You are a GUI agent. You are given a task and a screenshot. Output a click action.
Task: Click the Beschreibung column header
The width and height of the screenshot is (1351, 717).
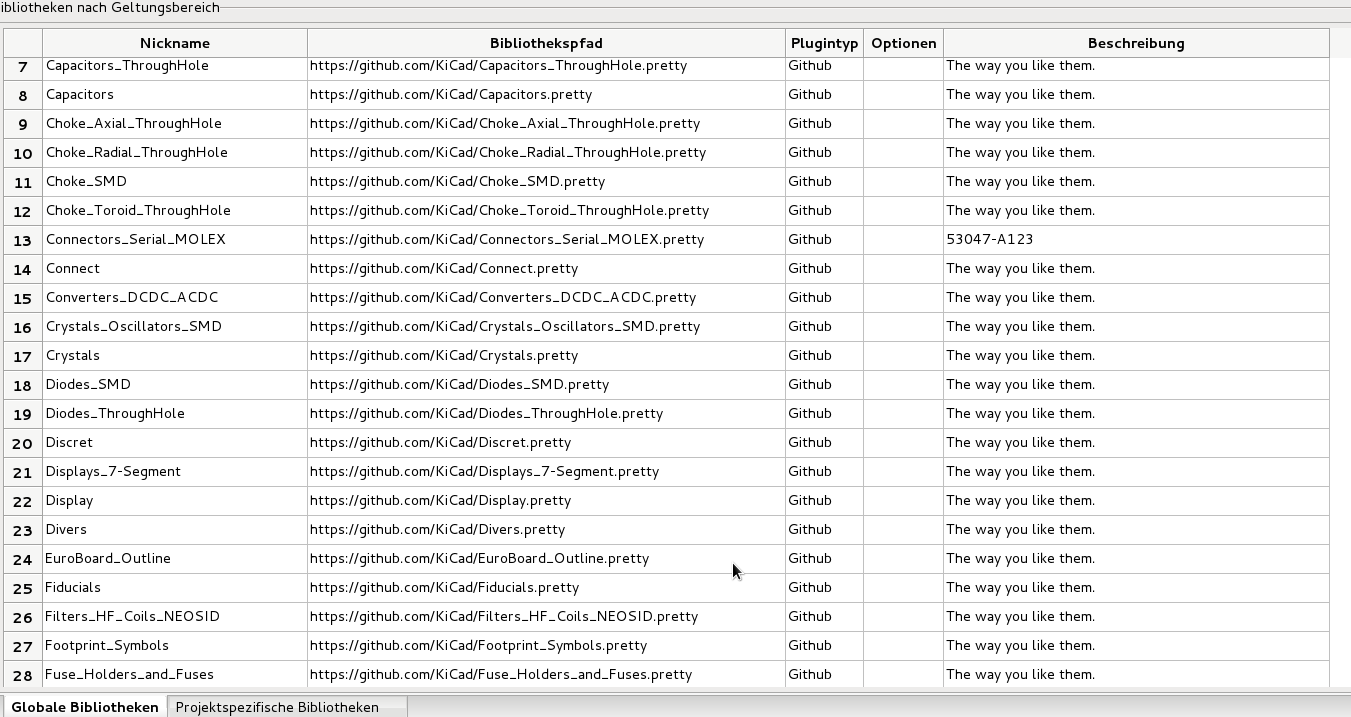[1136, 43]
